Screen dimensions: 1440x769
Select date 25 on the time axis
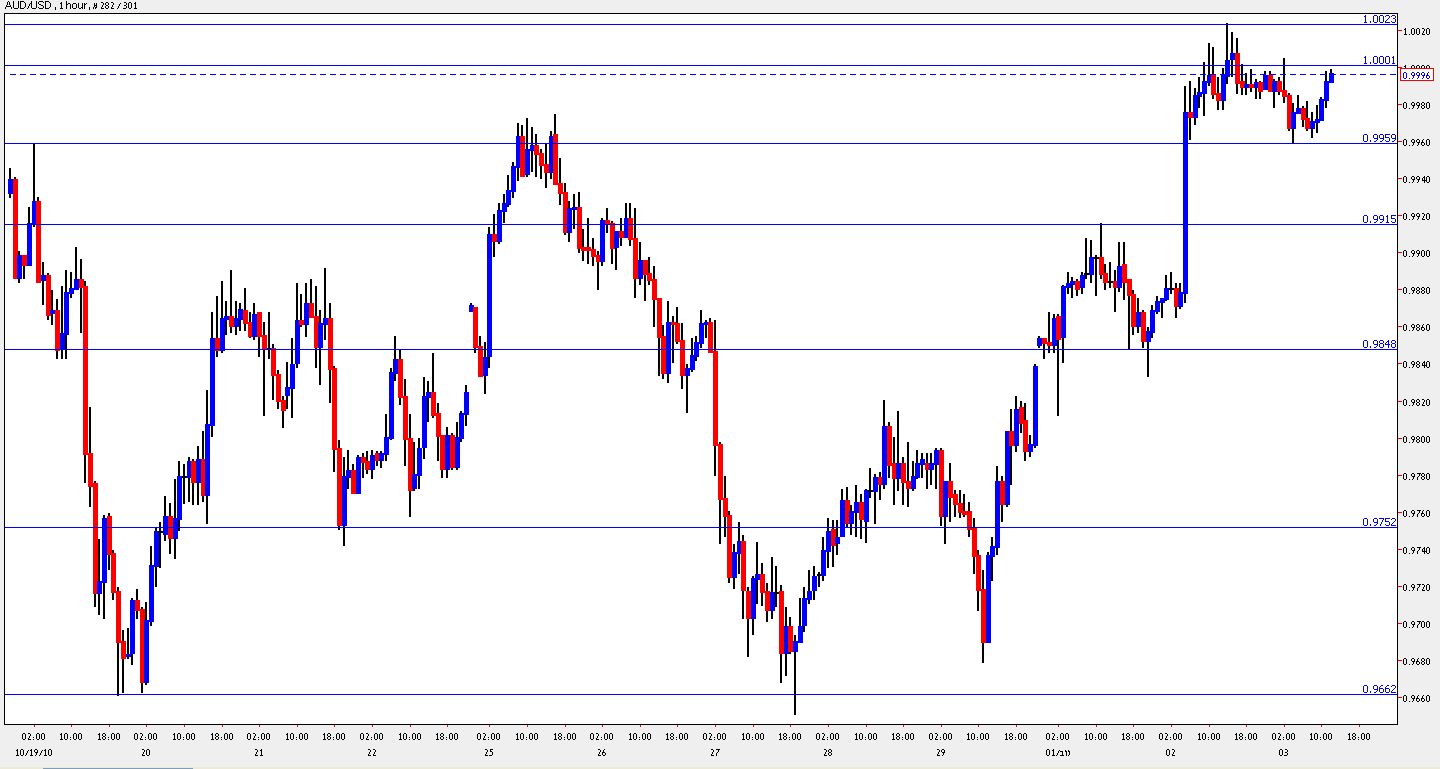click(x=486, y=753)
